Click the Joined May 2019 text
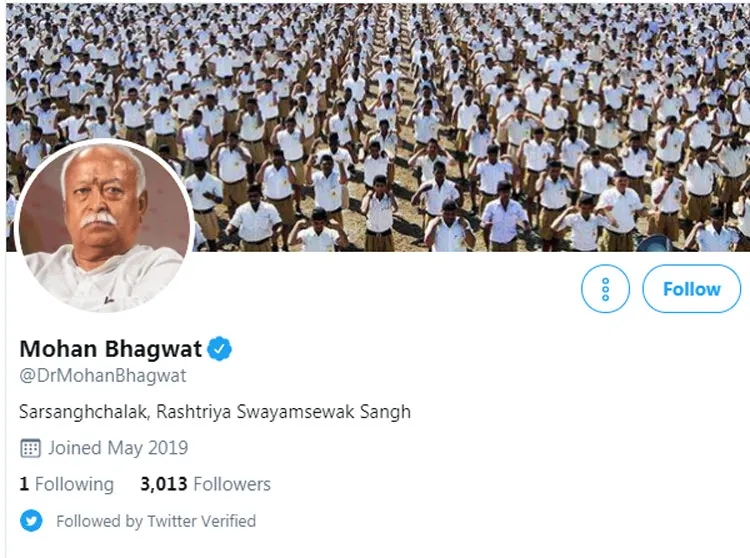 click(118, 448)
